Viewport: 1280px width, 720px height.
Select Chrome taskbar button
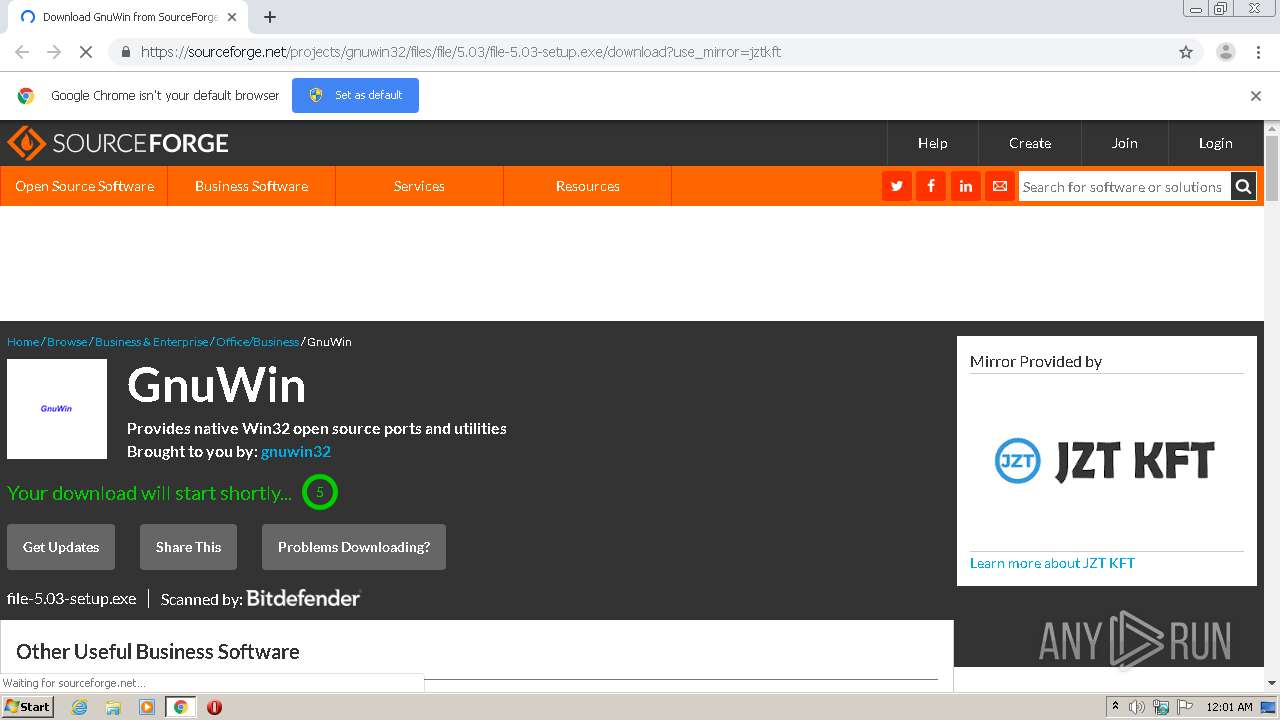tap(180, 707)
